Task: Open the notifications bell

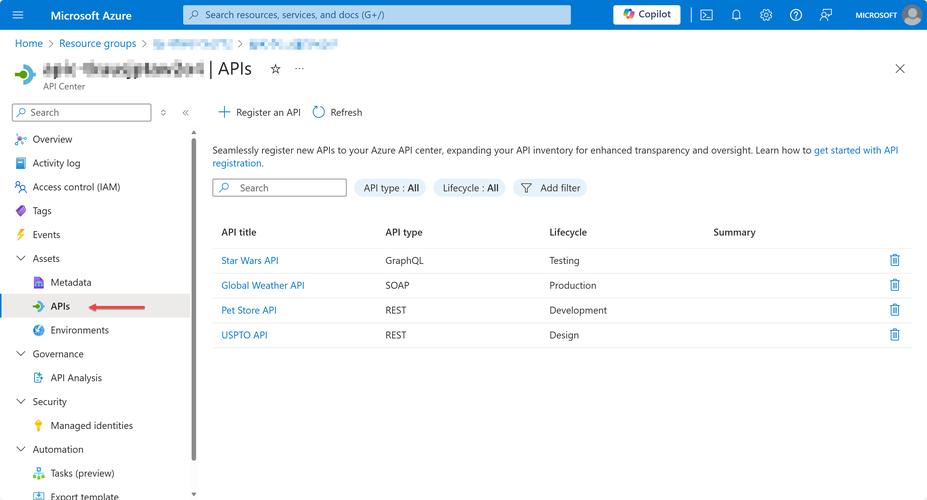Action: click(x=736, y=15)
